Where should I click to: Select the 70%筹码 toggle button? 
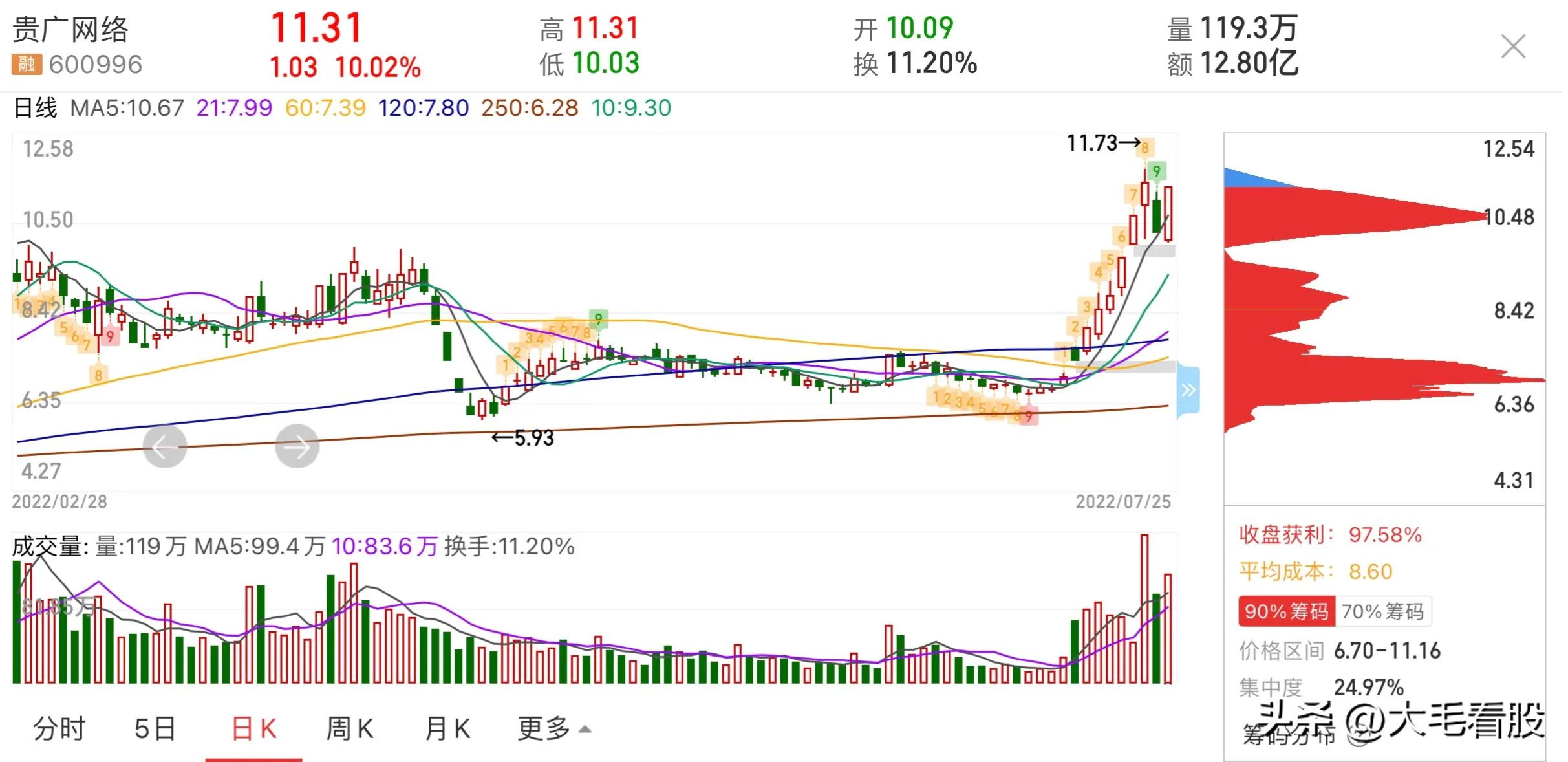pos(1383,611)
